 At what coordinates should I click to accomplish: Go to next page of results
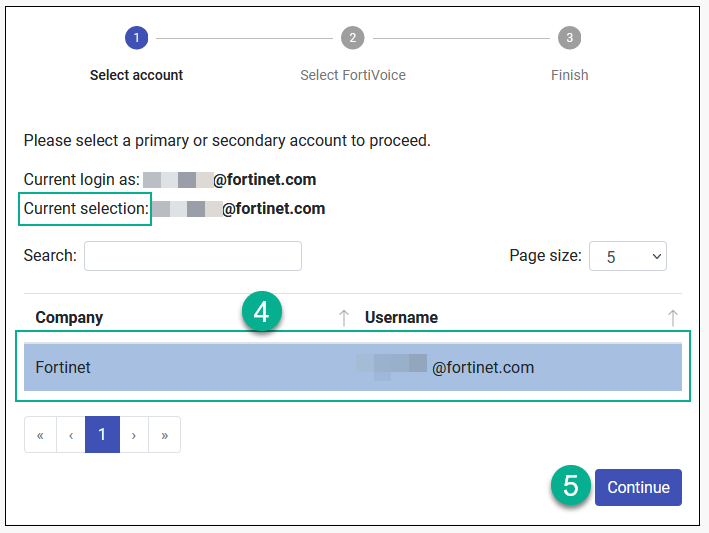coord(134,435)
